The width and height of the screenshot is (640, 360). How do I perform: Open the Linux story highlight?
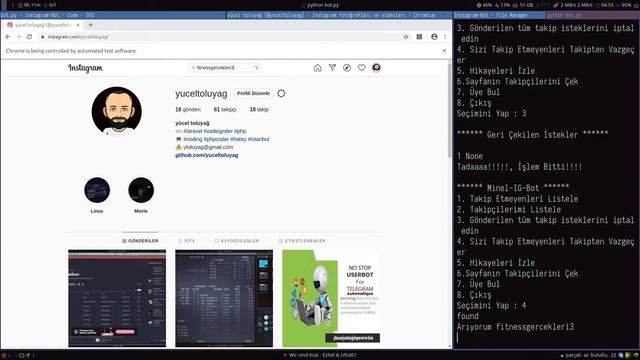coord(97,190)
